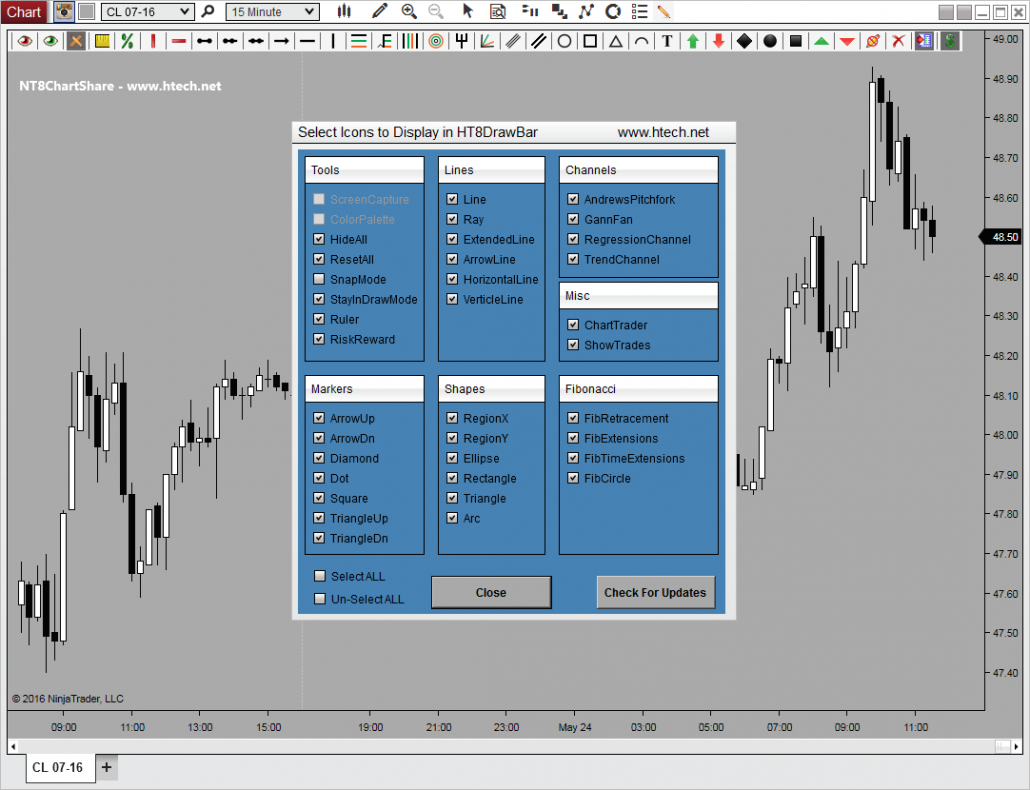Select the CL 07-16 chart tab
1030x790 pixels.
point(58,767)
